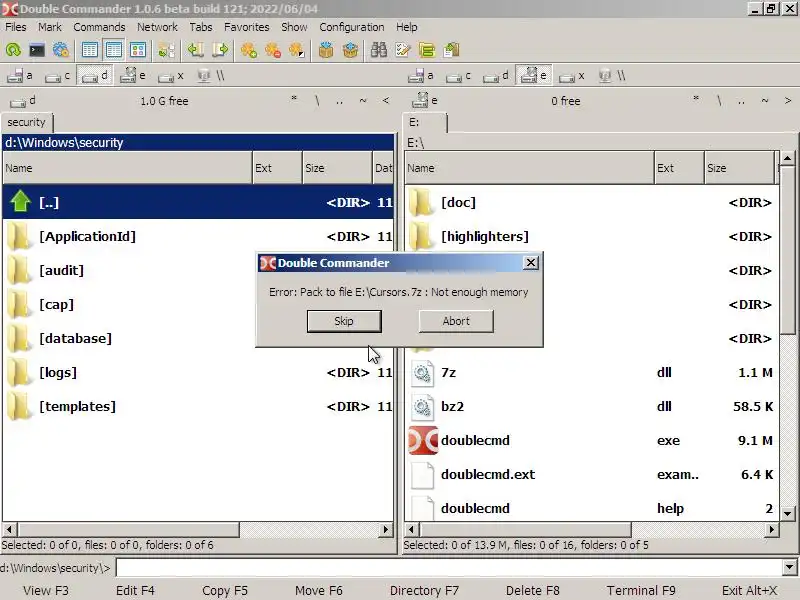Click the swap panels toolbar icon

pos(167,50)
